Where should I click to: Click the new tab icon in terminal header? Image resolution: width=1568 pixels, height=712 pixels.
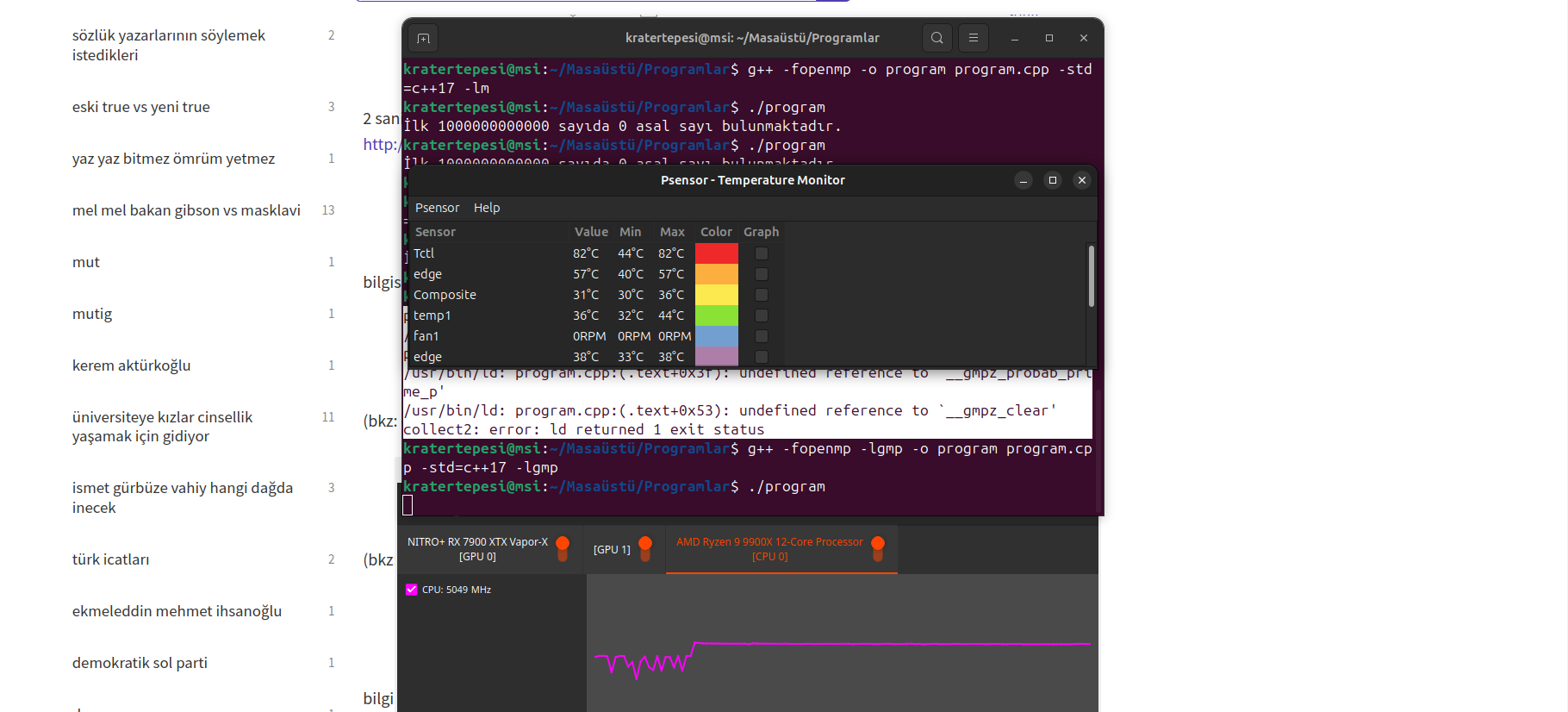tap(423, 38)
